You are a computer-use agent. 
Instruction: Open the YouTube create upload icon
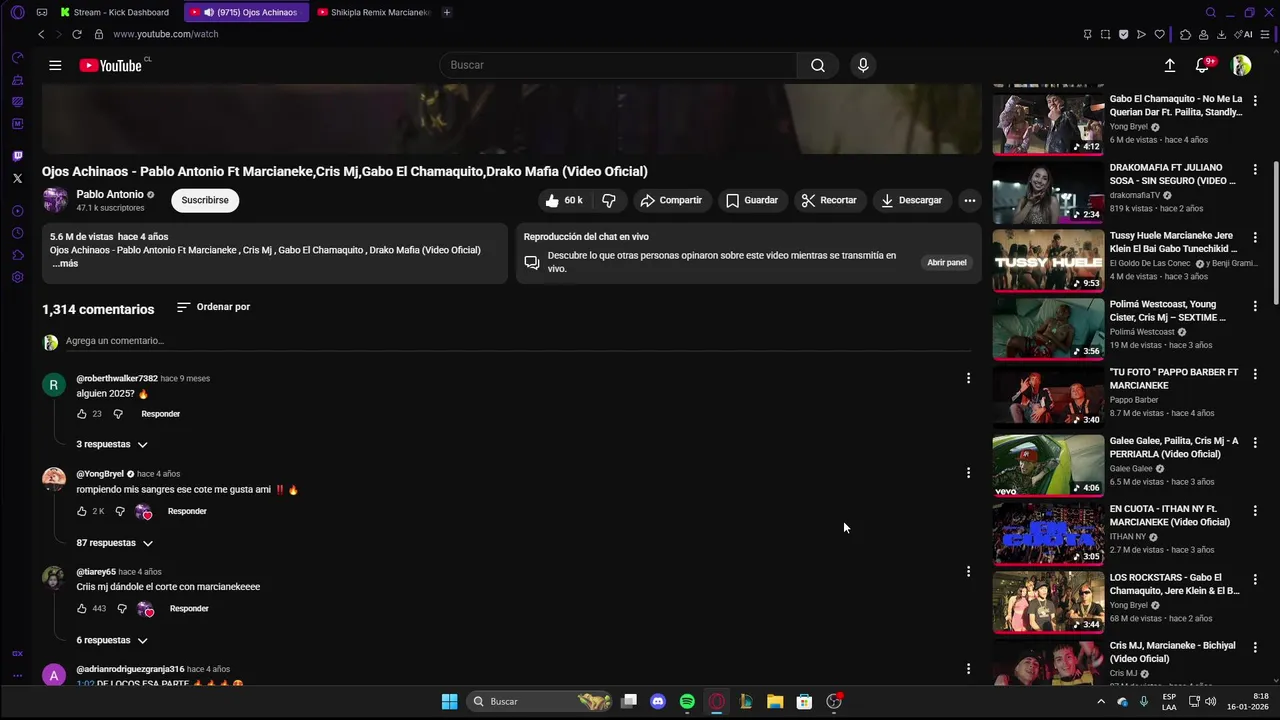[x=1169, y=65]
